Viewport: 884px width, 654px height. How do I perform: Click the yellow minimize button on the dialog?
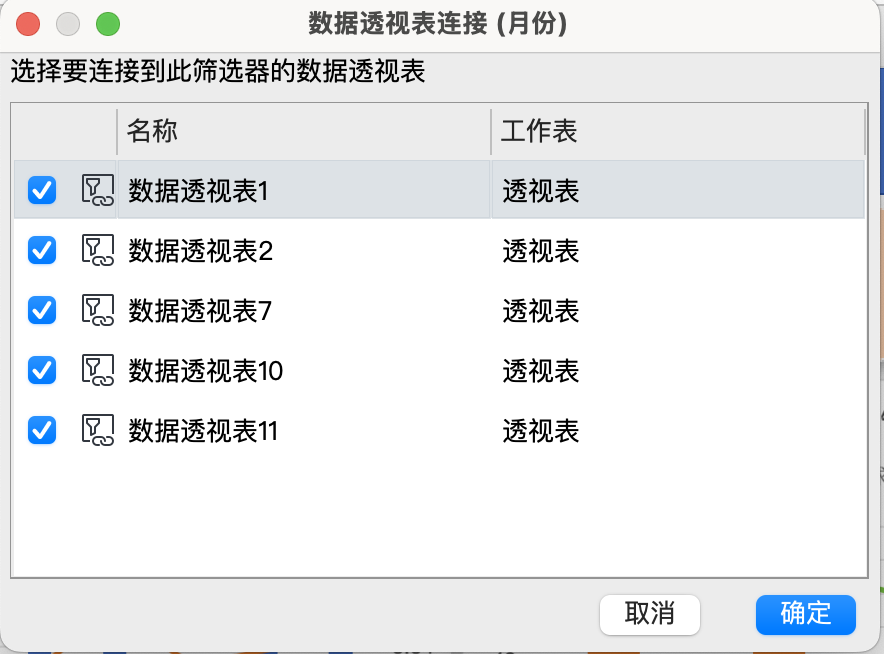click(67, 23)
